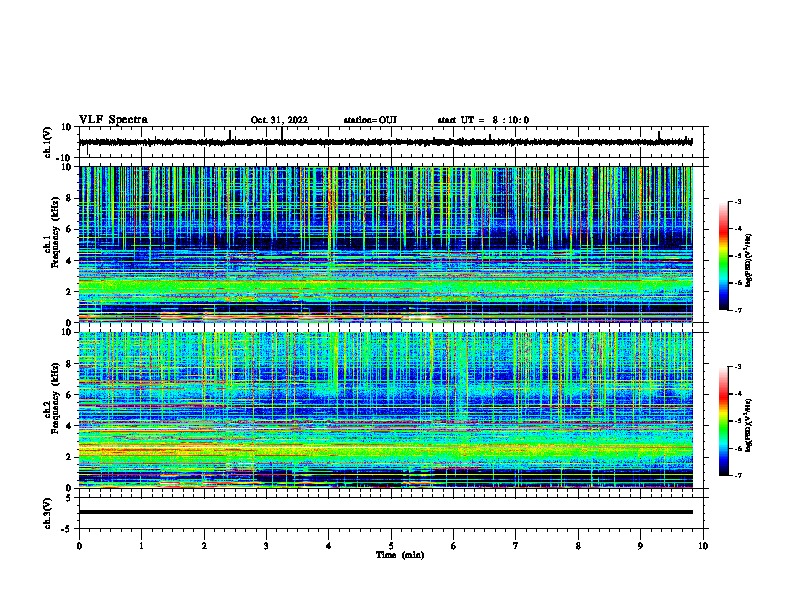Click the "ch.1(V)" waveform axis label
This screenshot has height=612, width=792.
click(x=48, y=142)
